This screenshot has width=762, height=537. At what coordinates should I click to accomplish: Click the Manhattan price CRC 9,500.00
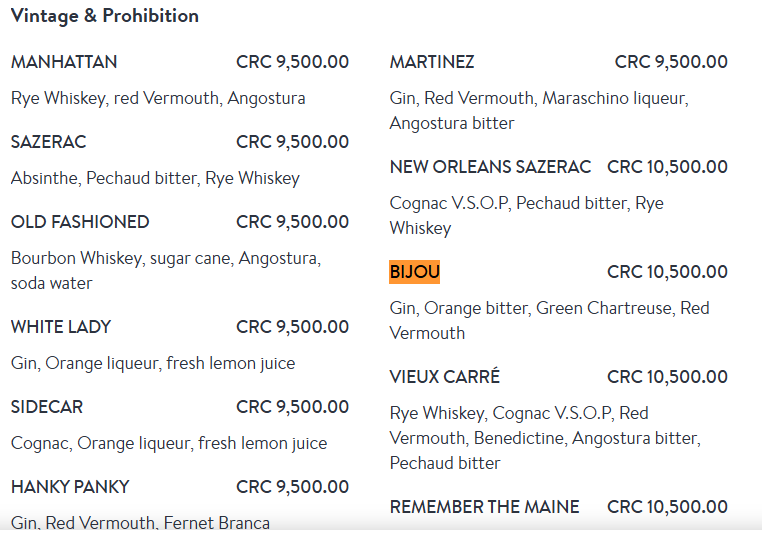pos(292,62)
